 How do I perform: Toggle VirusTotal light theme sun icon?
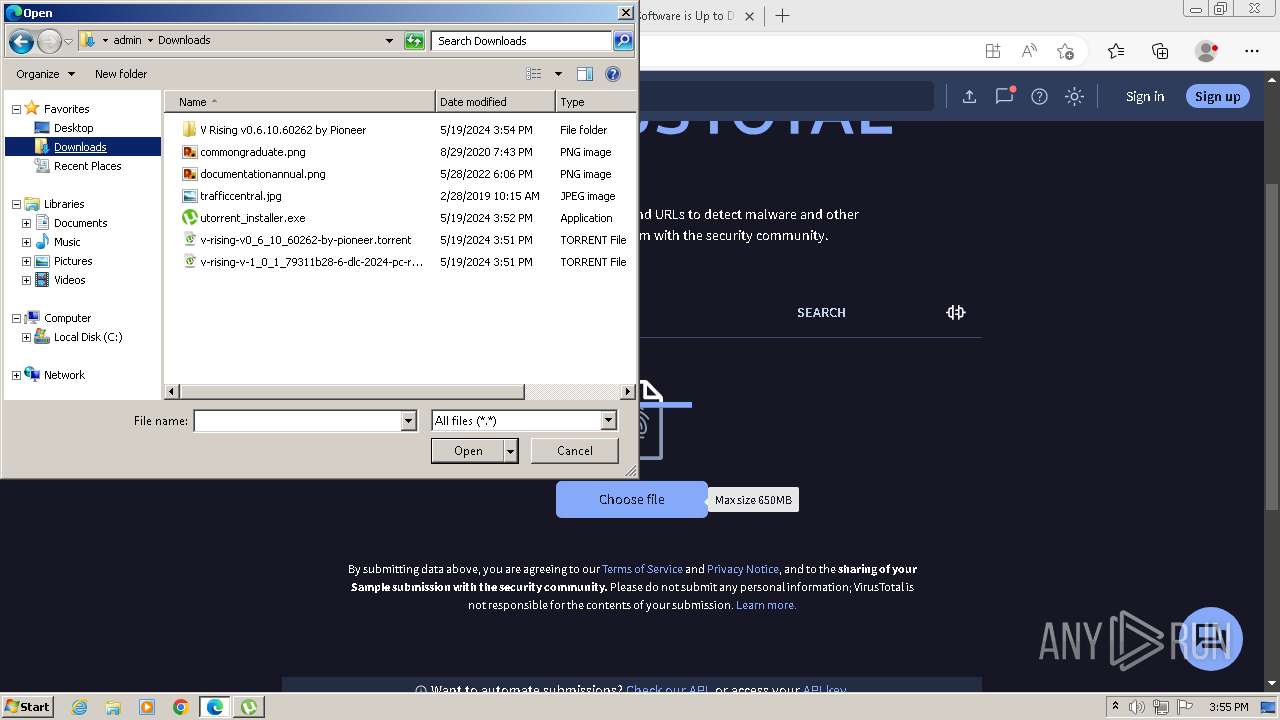[1074, 96]
